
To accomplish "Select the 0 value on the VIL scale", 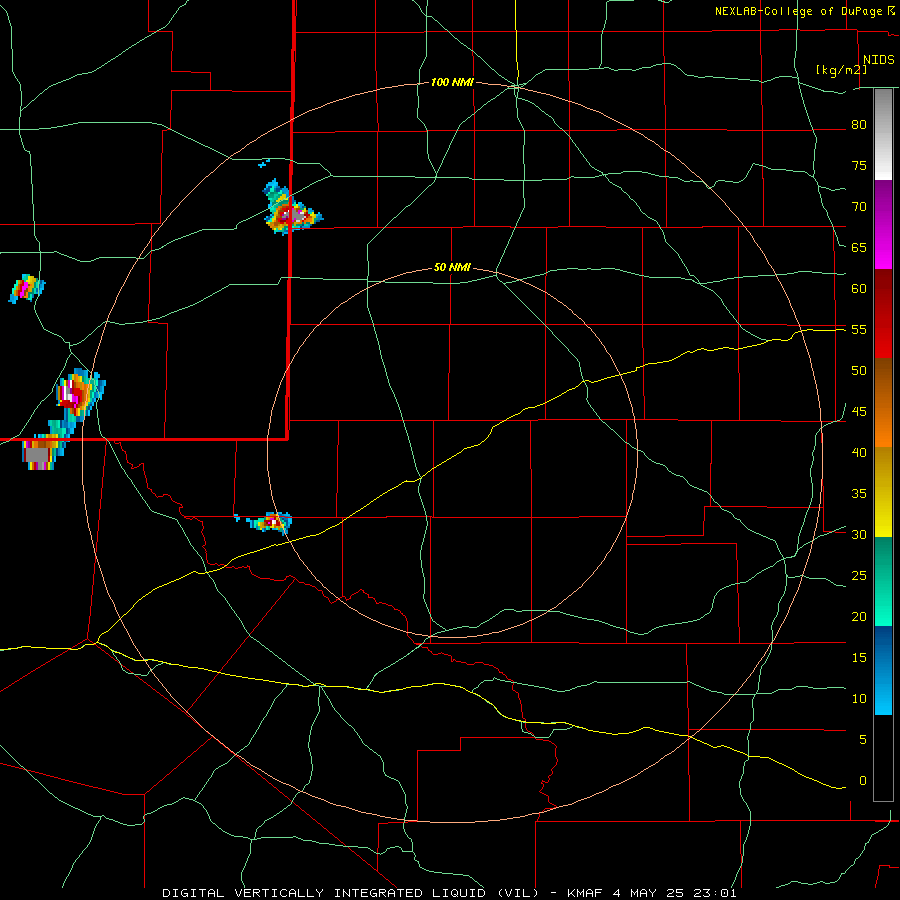I will click(x=863, y=781).
